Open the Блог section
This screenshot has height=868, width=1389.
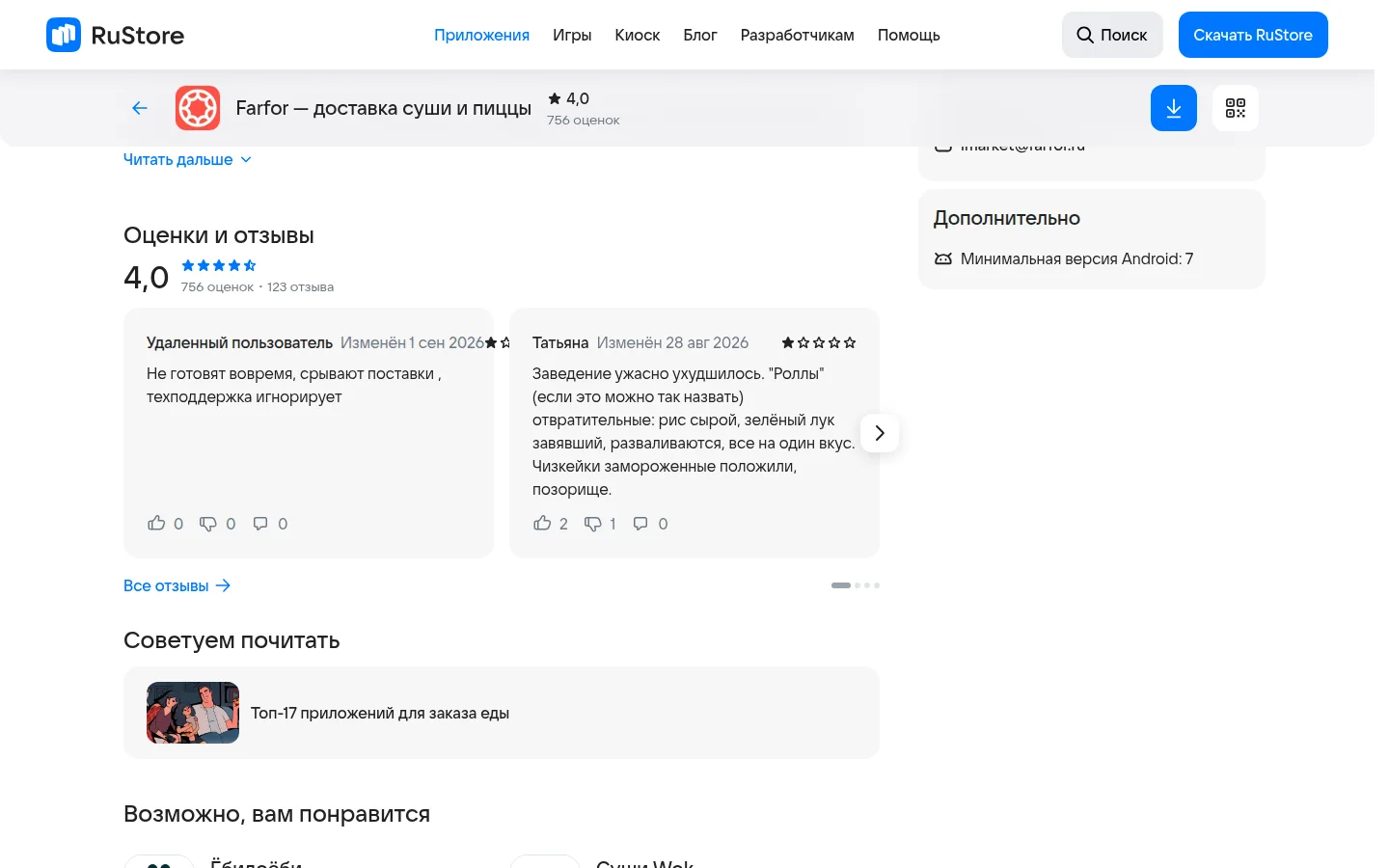pyautogui.click(x=700, y=35)
